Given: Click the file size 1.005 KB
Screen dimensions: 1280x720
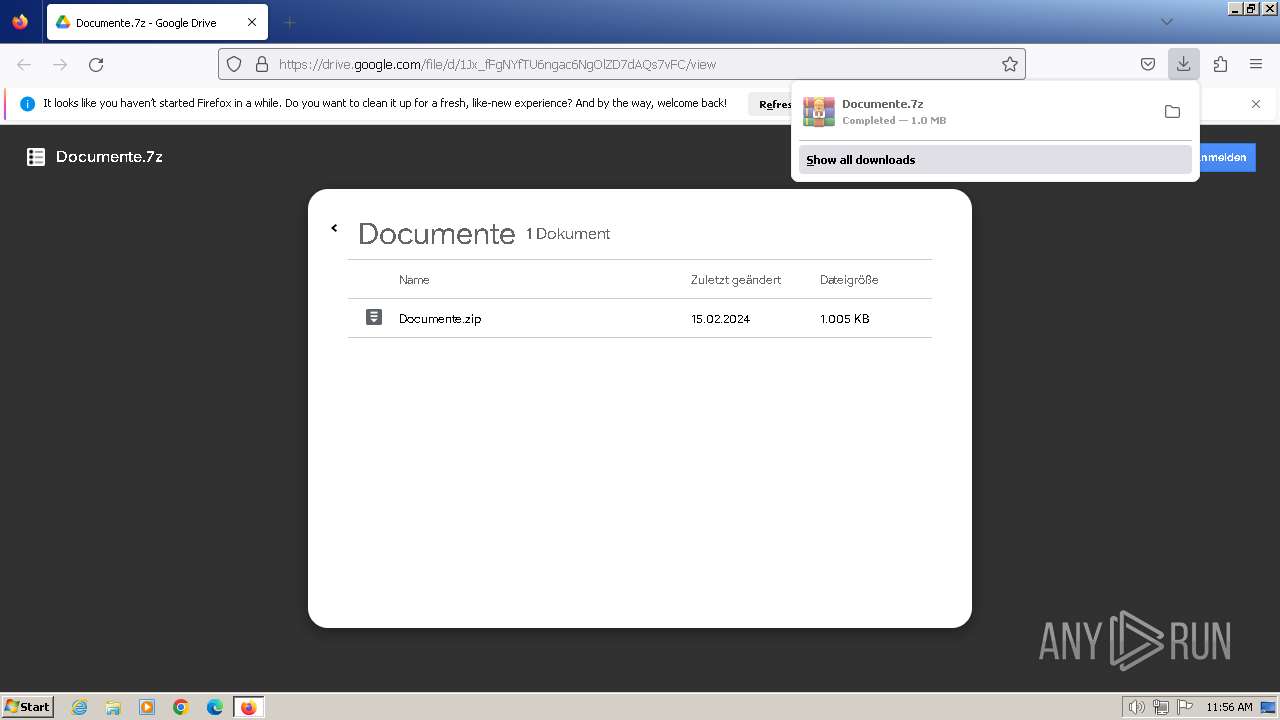Looking at the screenshot, I should [x=844, y=319].
